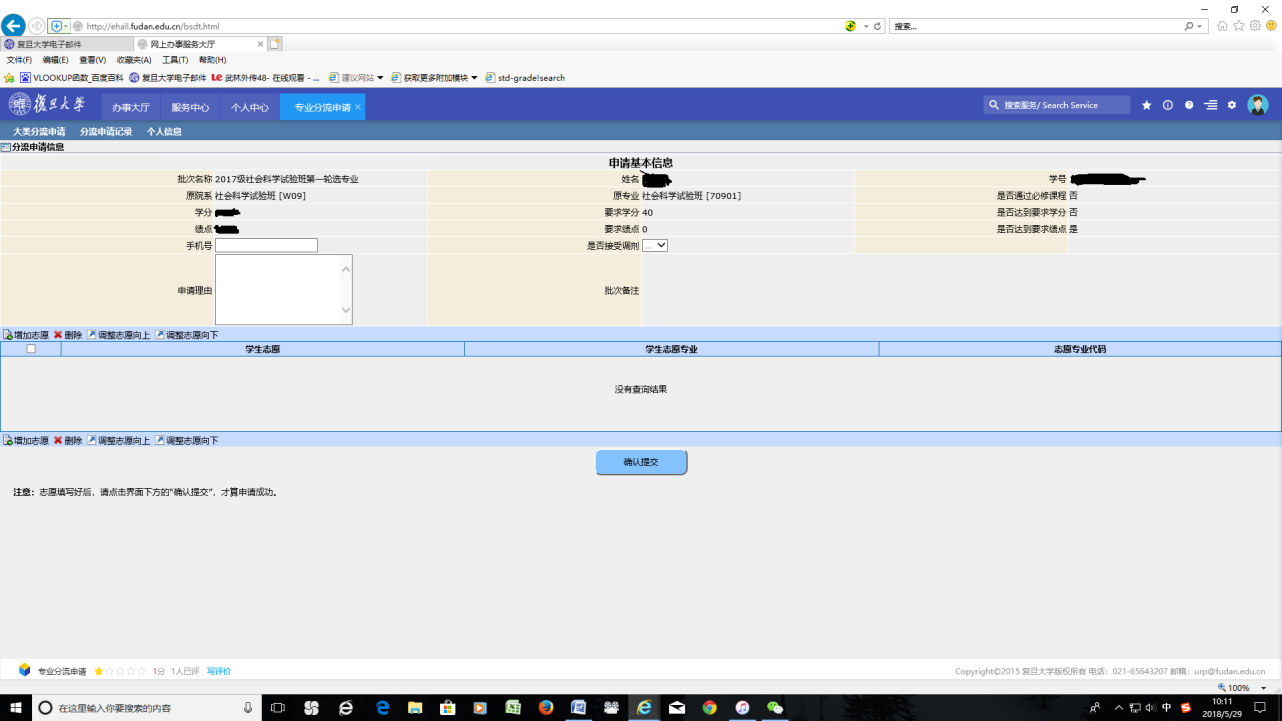Click the top 增加志愿 add icon
This screenshot has width=1282, height=721.
coord(9,335)
